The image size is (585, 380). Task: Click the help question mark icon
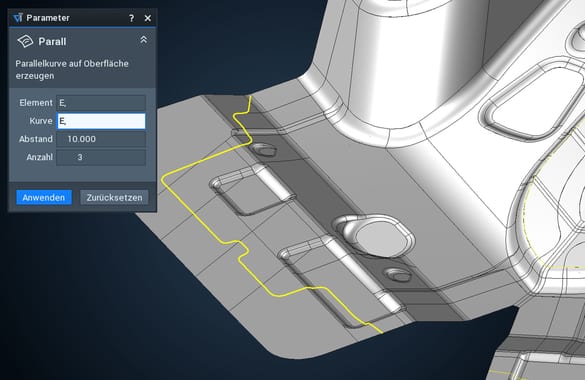click(131, 18)
